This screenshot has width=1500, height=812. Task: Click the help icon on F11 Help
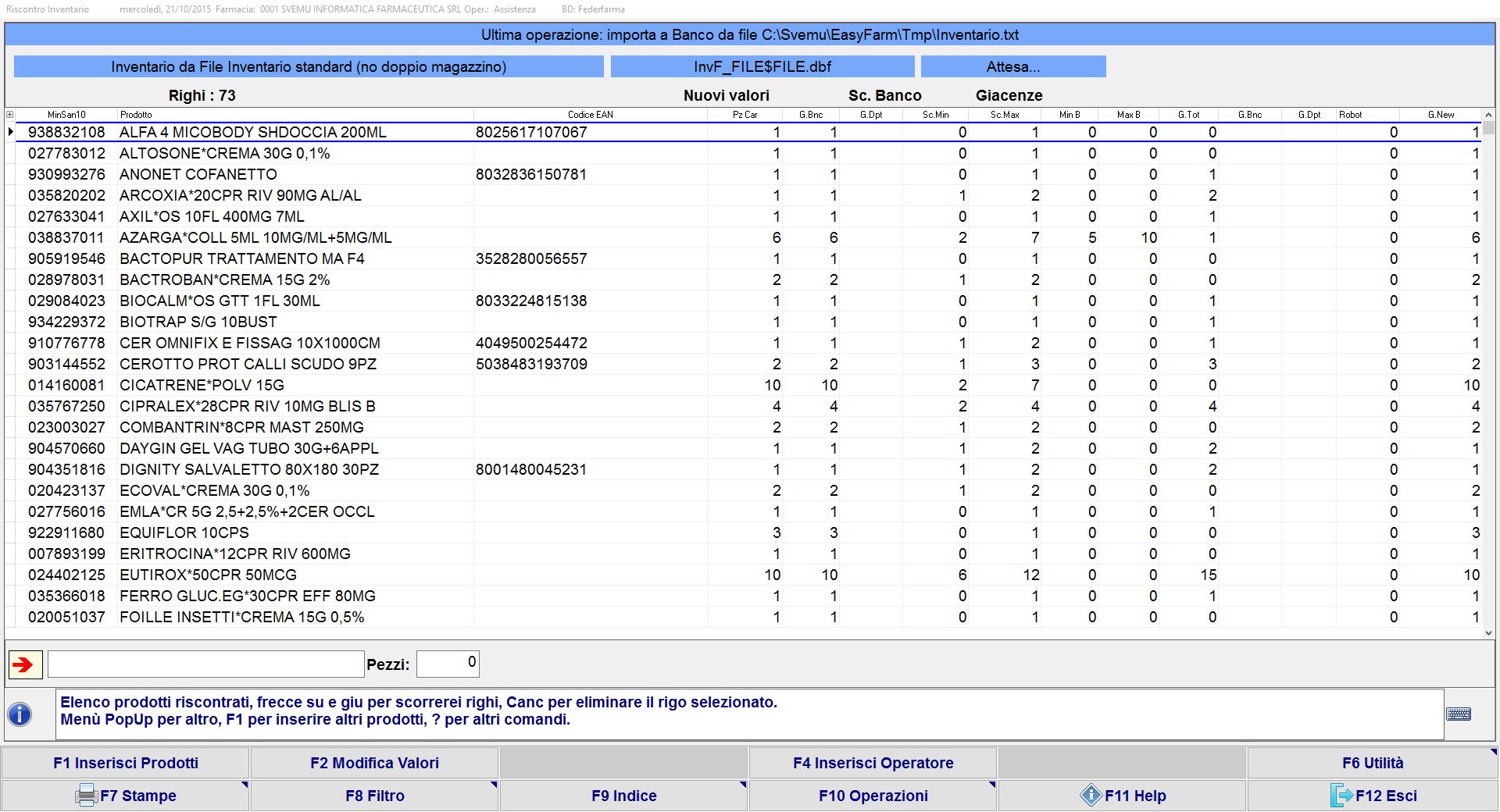(x=1091, y=796)
